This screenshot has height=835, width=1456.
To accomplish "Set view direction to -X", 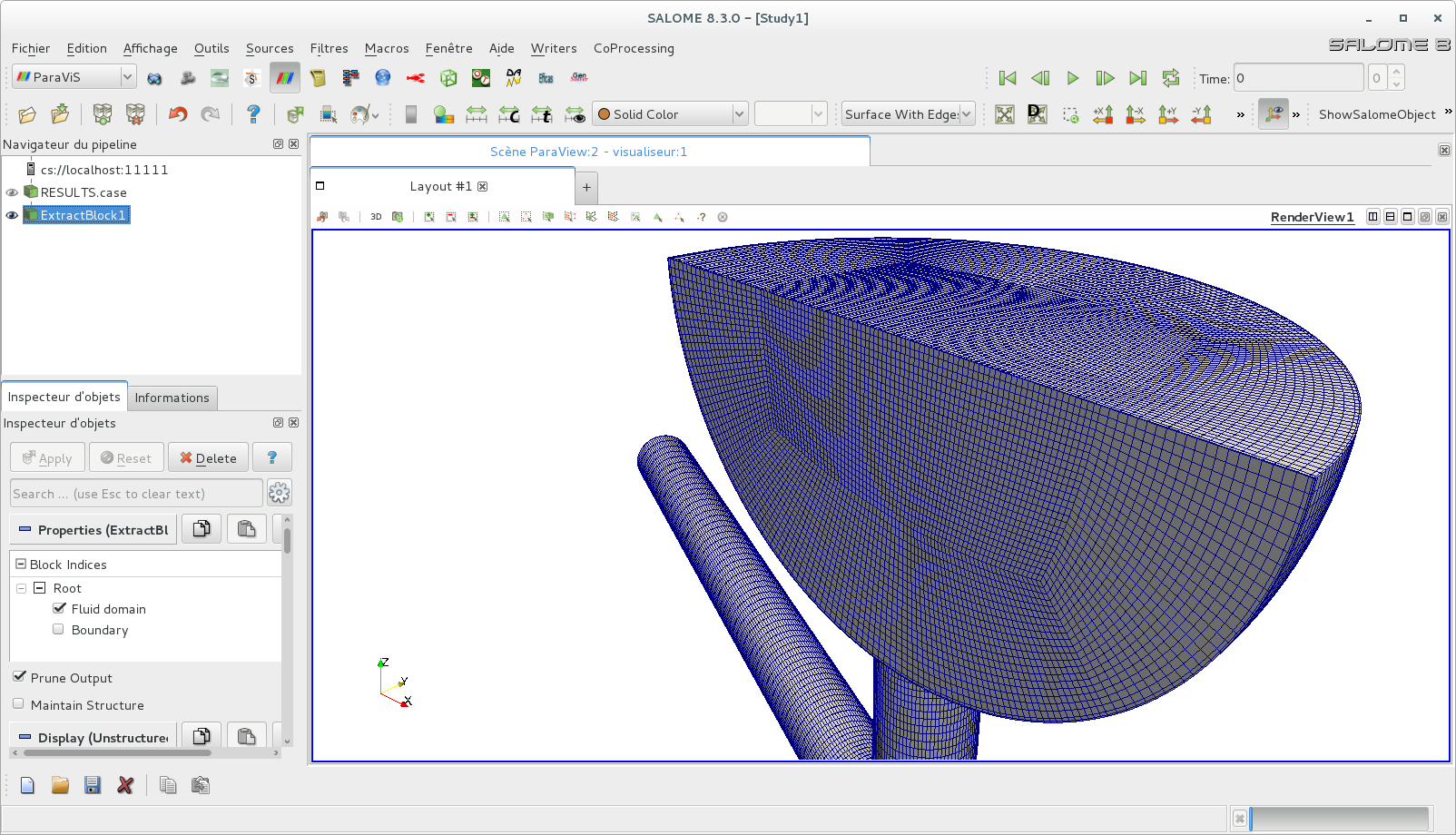I will [x=1136, y=114].
